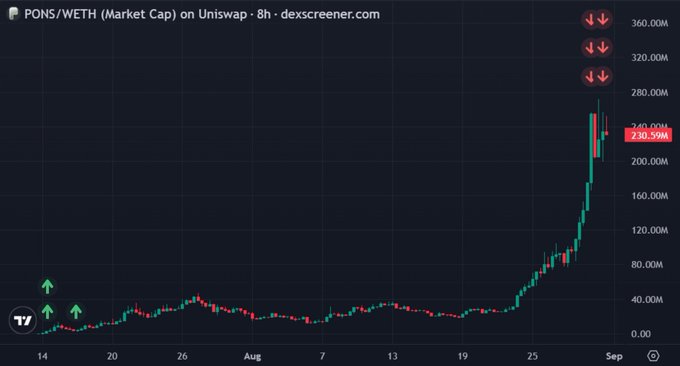Screen dimensions: 680x366
Task: Click the 7 date axis label
Action: click(x=322, y=356)
